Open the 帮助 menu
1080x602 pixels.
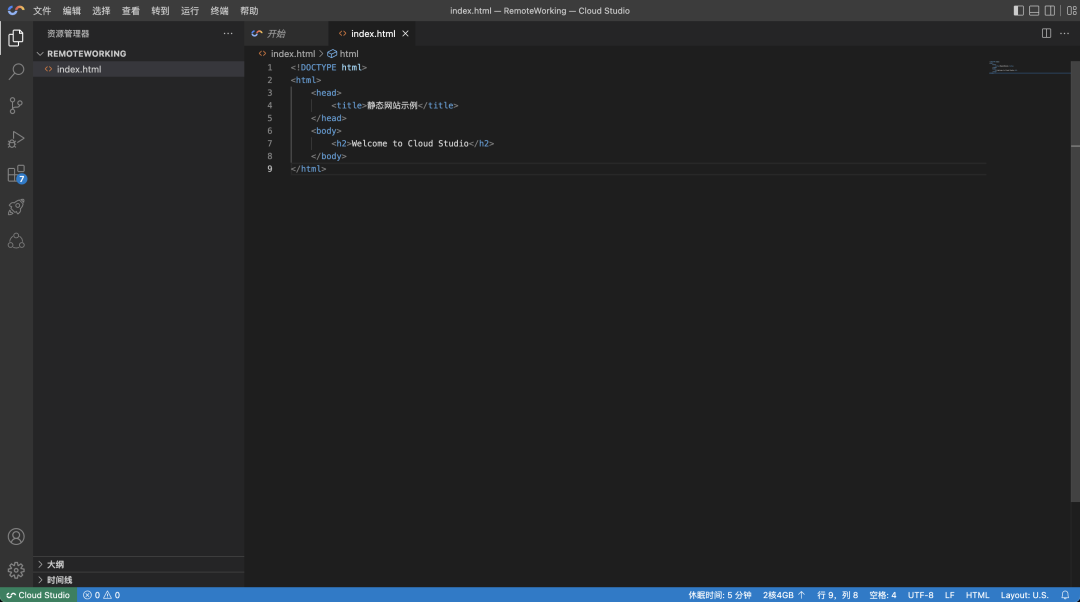pos(249,11)
